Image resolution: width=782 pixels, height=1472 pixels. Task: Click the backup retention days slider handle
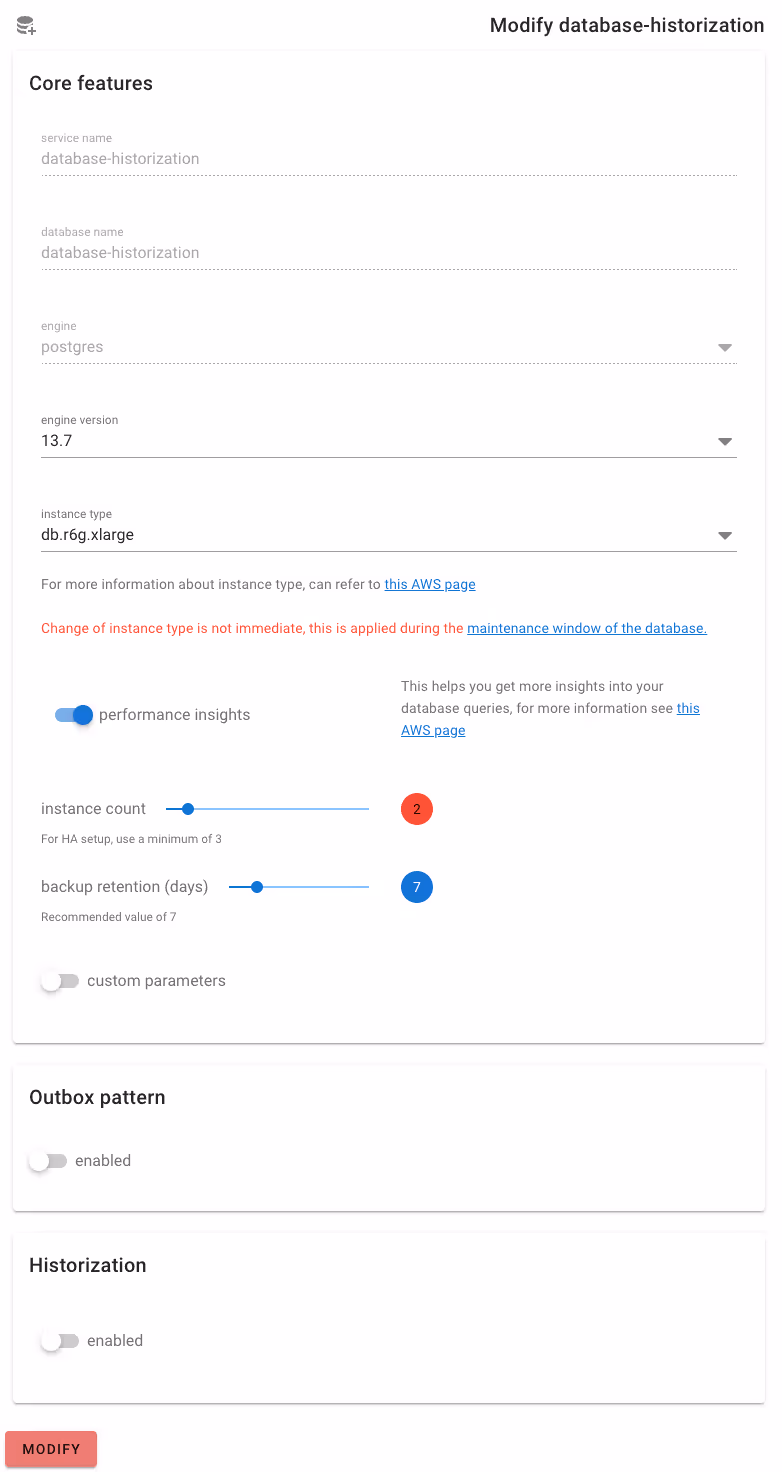pos(257,887)
